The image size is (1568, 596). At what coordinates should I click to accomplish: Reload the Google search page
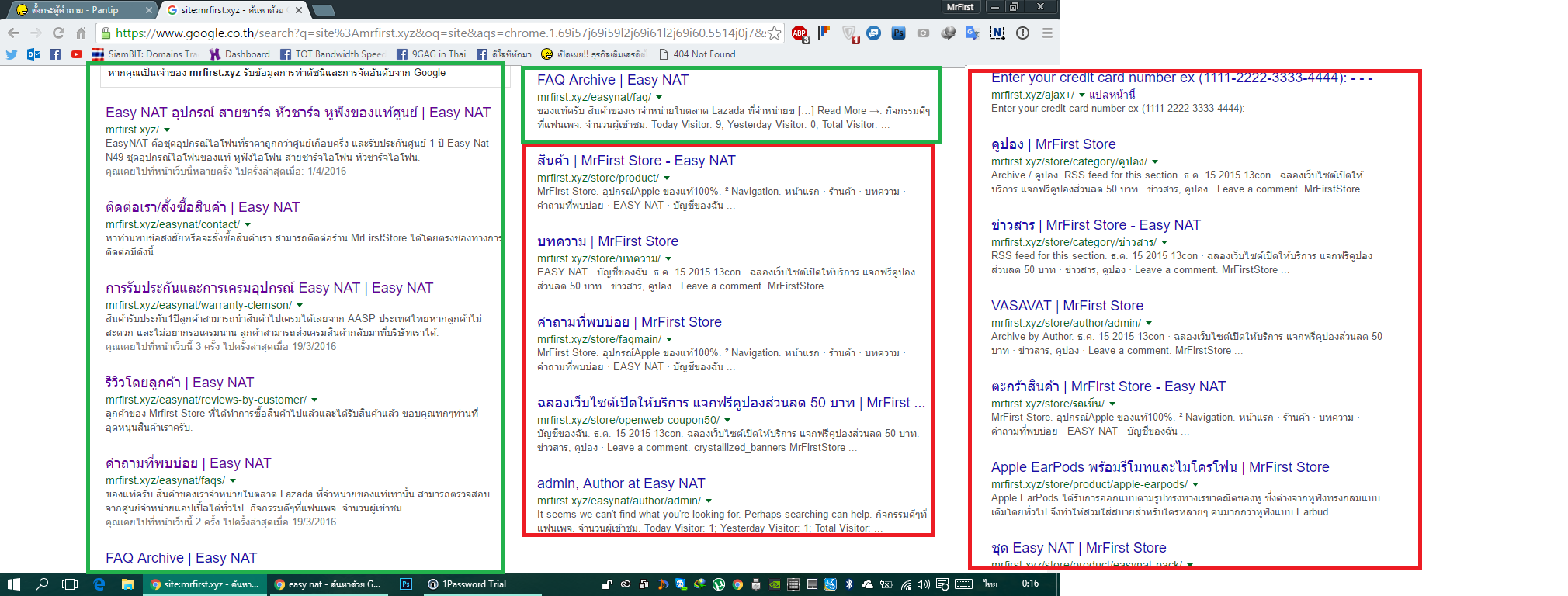(58, 33)
